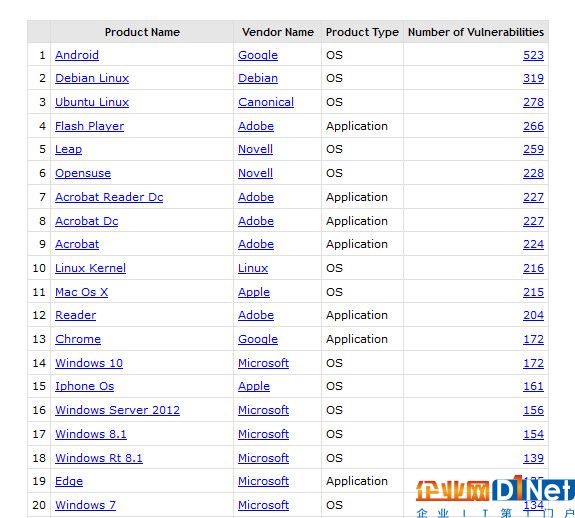View Acrobat's 224 vulnerabilities link
The height and width of the screenshot is (518, 575).
(533, 244)
